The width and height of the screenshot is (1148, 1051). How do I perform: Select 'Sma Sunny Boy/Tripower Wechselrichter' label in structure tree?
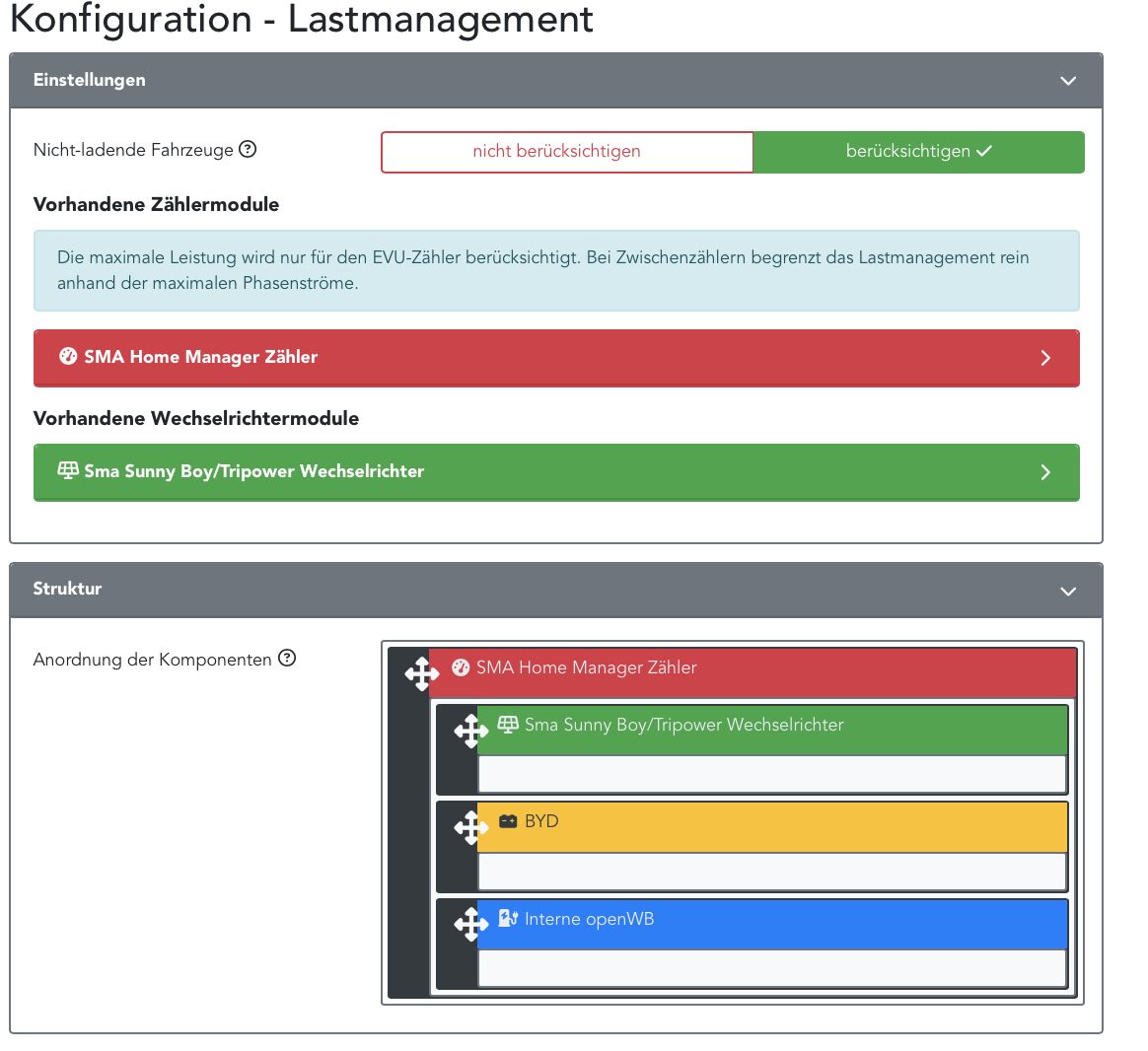pyautogui.click(x=683, y=725)
